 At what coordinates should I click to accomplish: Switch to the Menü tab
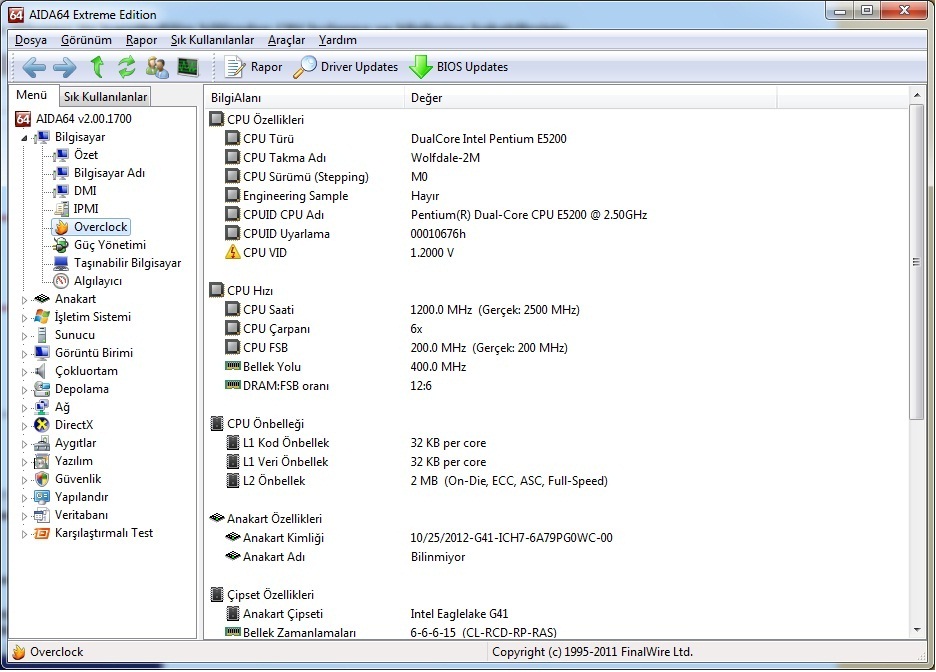click(32, 95)
